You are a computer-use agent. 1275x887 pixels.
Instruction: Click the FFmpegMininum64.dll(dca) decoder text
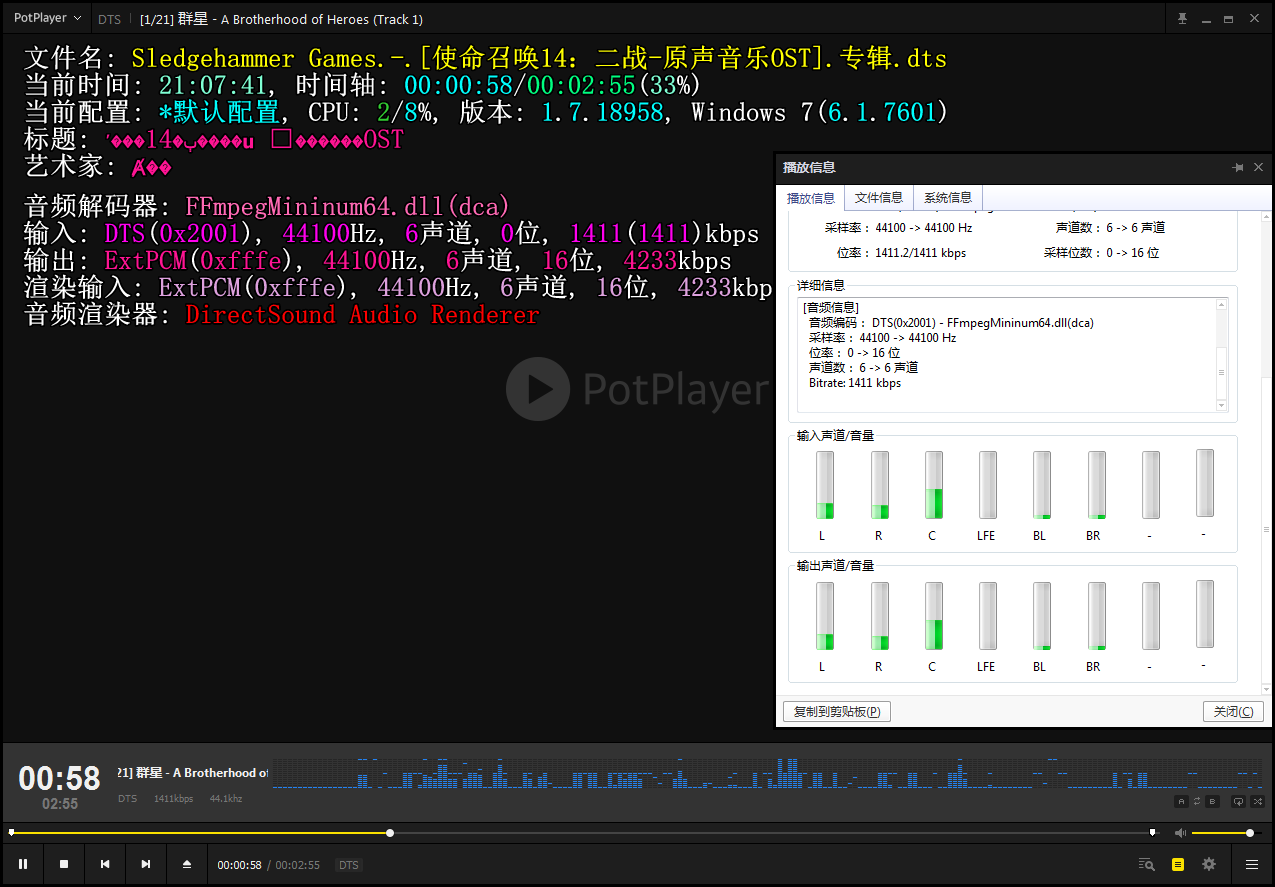tap(348, 207)
